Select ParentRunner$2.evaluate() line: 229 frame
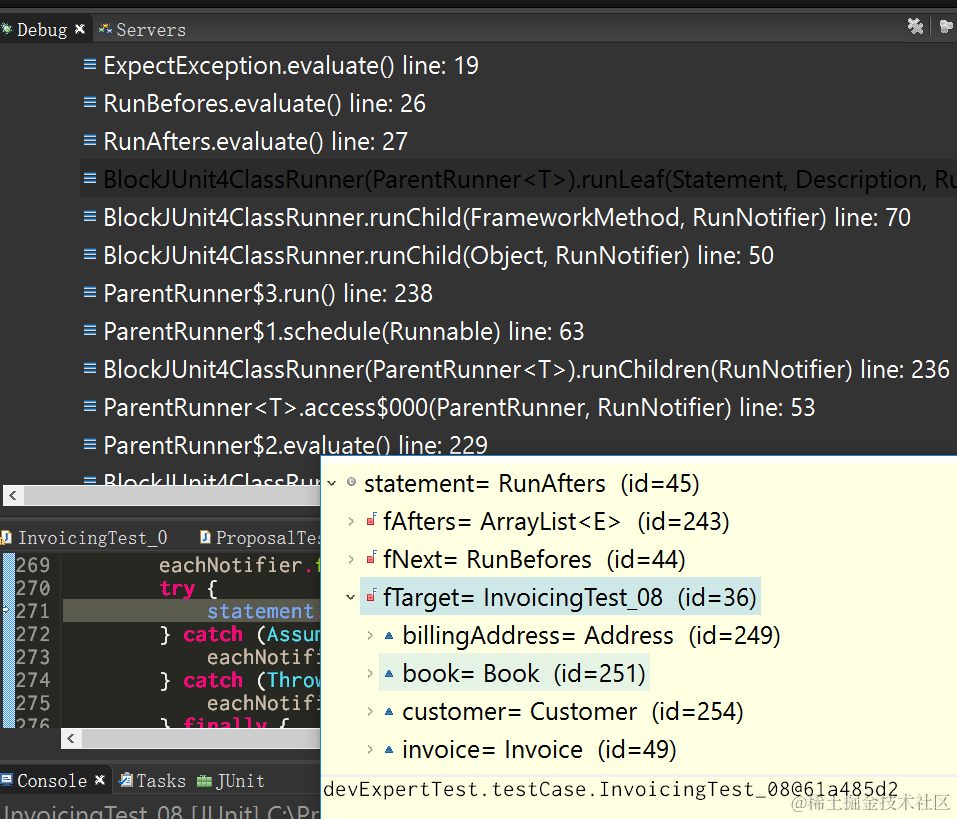Screen dimensions: 957x819 295,446
